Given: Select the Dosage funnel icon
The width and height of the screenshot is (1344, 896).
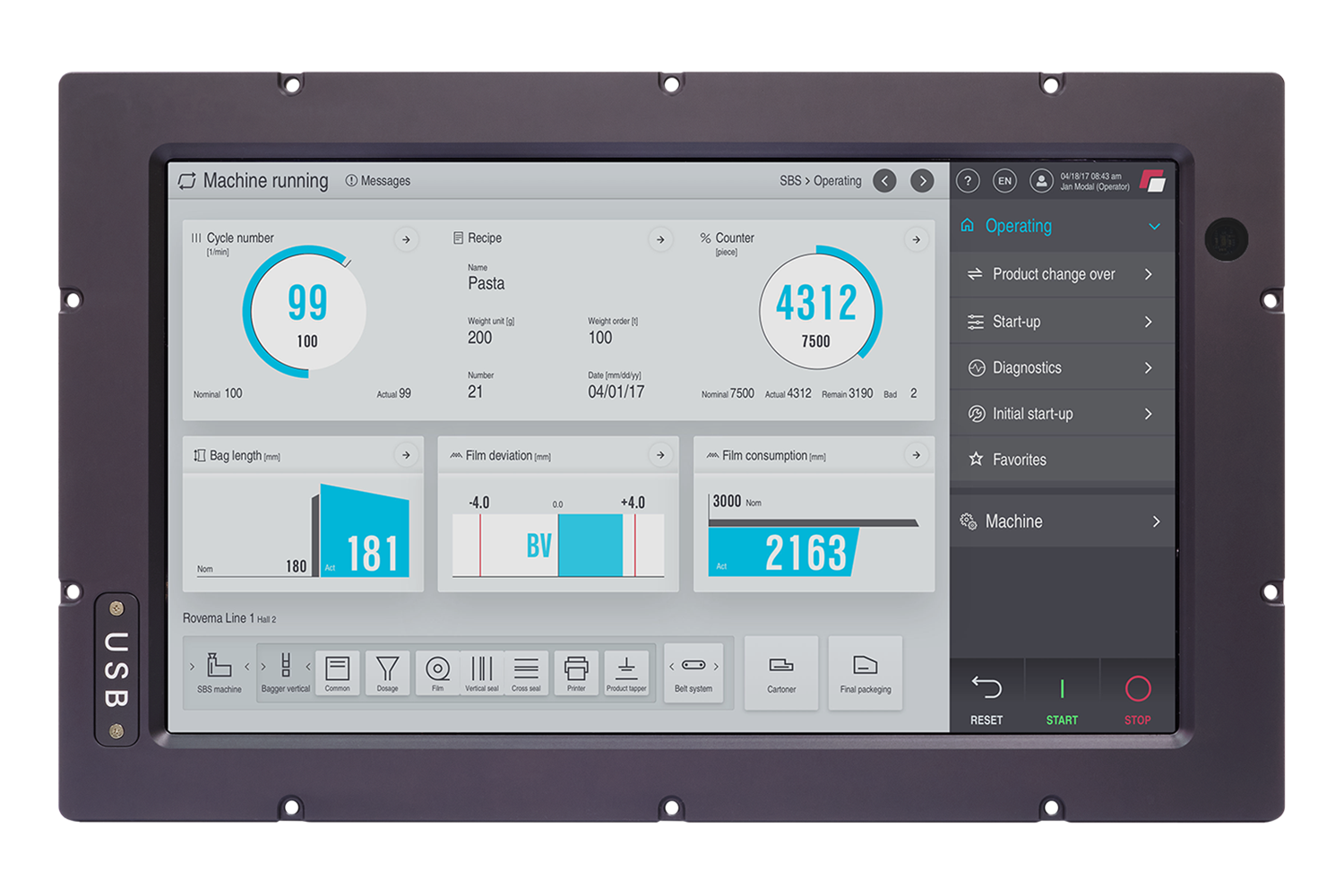Looking at the screenshot, I should pyautogui.click(x=387, y=673).
